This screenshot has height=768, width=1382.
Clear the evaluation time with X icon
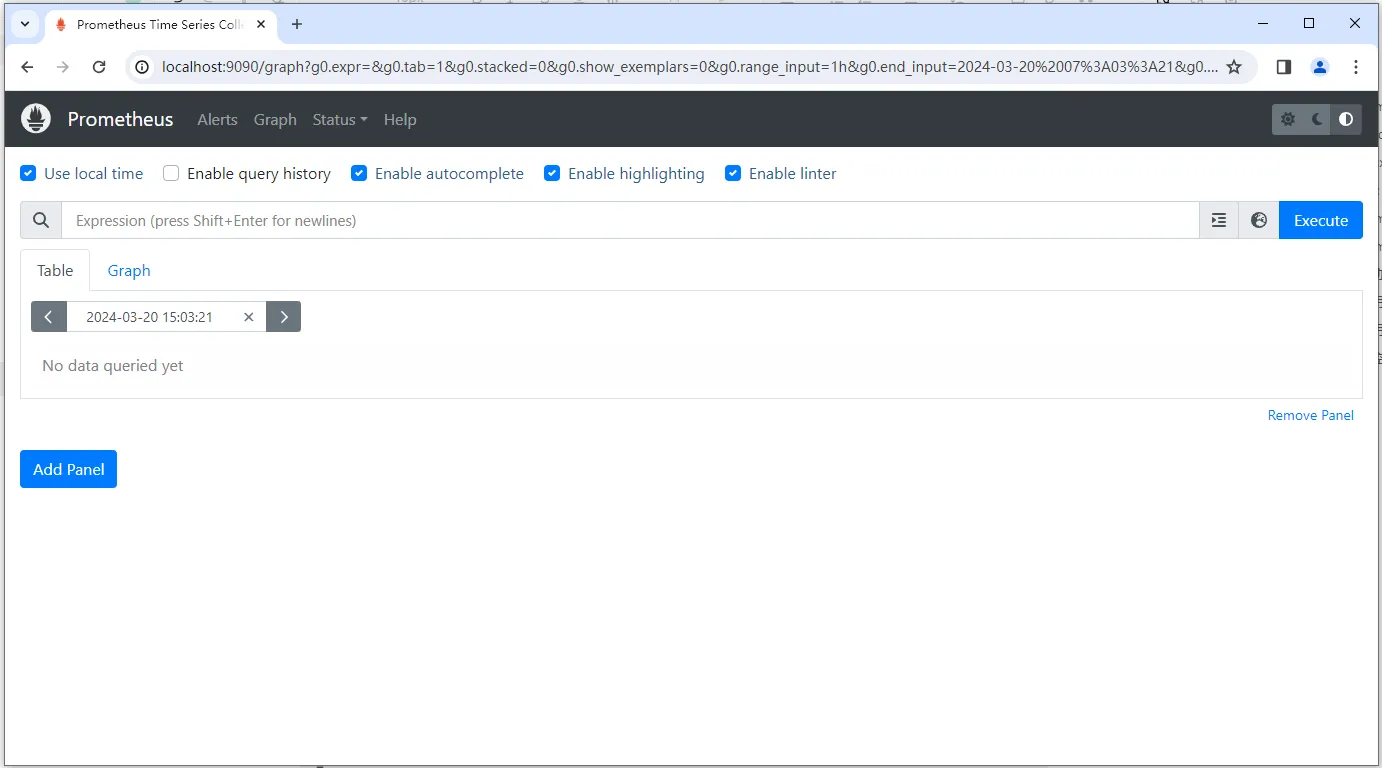pos(249,317)
